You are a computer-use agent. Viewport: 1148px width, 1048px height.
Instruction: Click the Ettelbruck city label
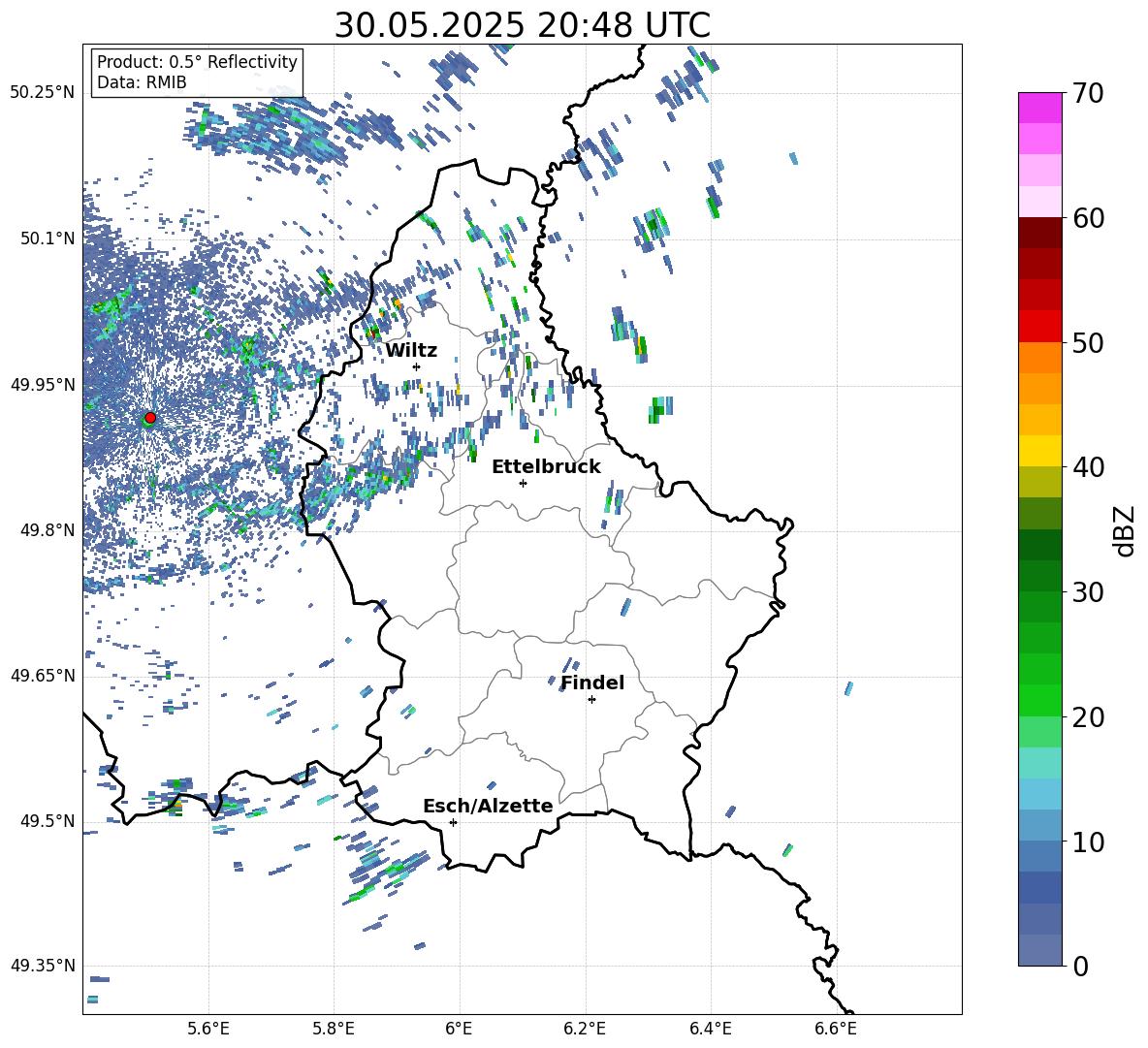click(x=546, y=467)
